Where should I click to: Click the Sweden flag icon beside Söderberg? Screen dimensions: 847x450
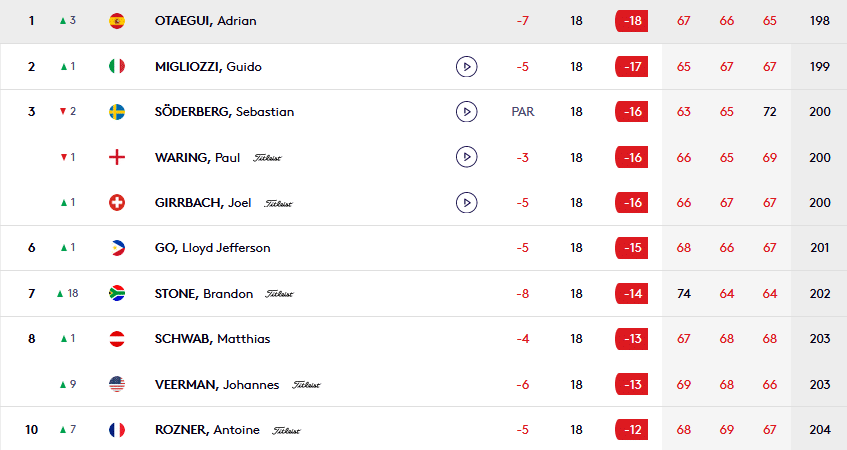coord(117,112)
